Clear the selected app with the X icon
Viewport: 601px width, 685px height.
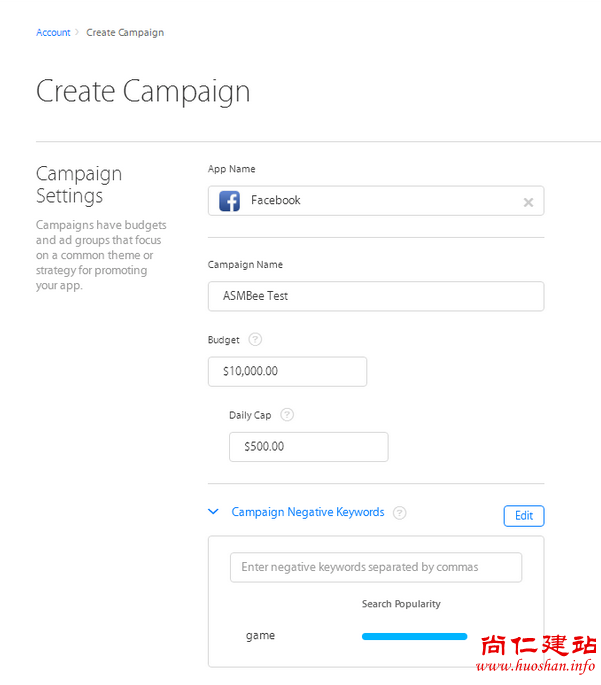[x=528, y=202]
